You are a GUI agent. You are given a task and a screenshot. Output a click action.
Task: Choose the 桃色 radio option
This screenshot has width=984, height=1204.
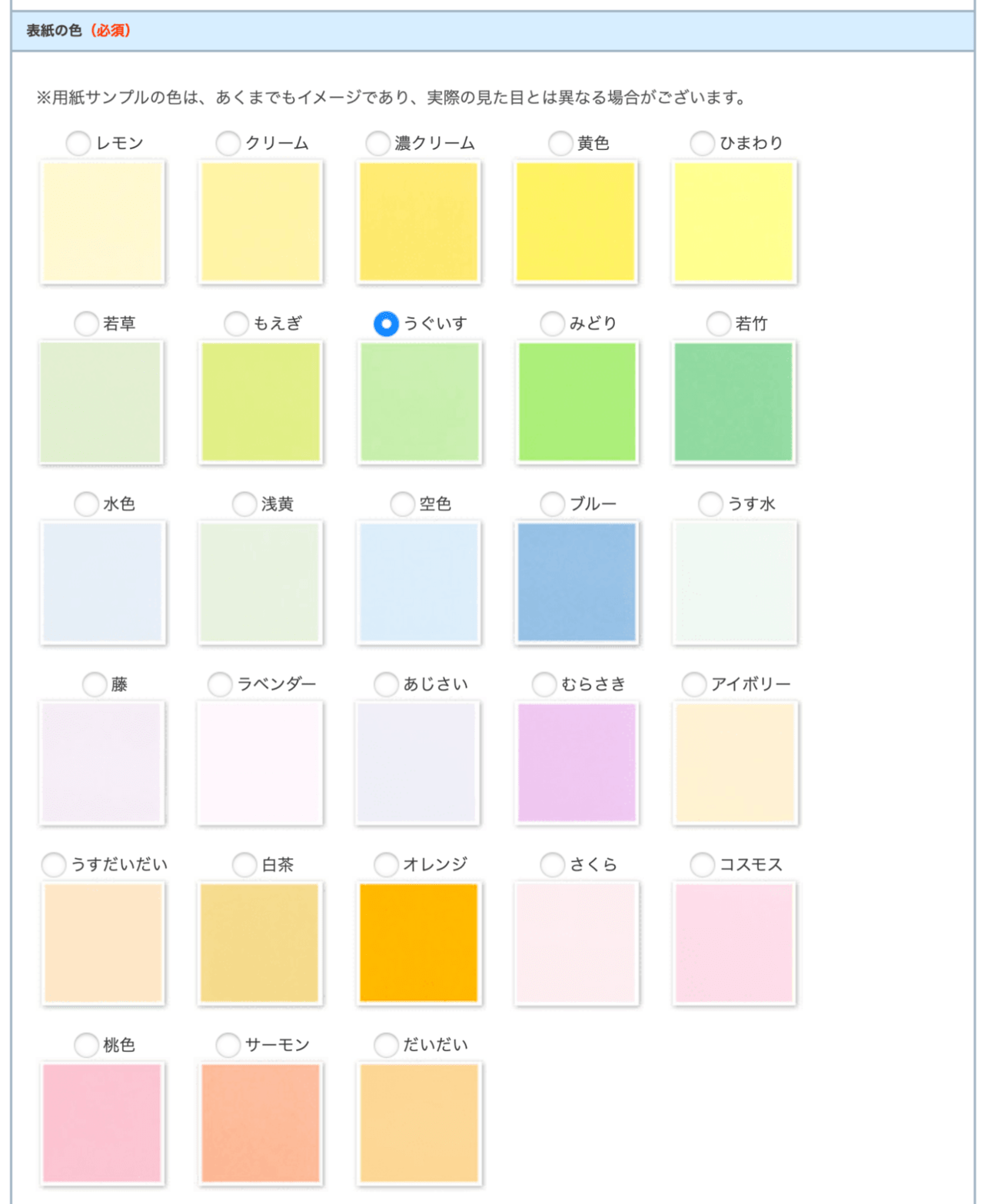pyautogui.click(x=86, y=1045)
